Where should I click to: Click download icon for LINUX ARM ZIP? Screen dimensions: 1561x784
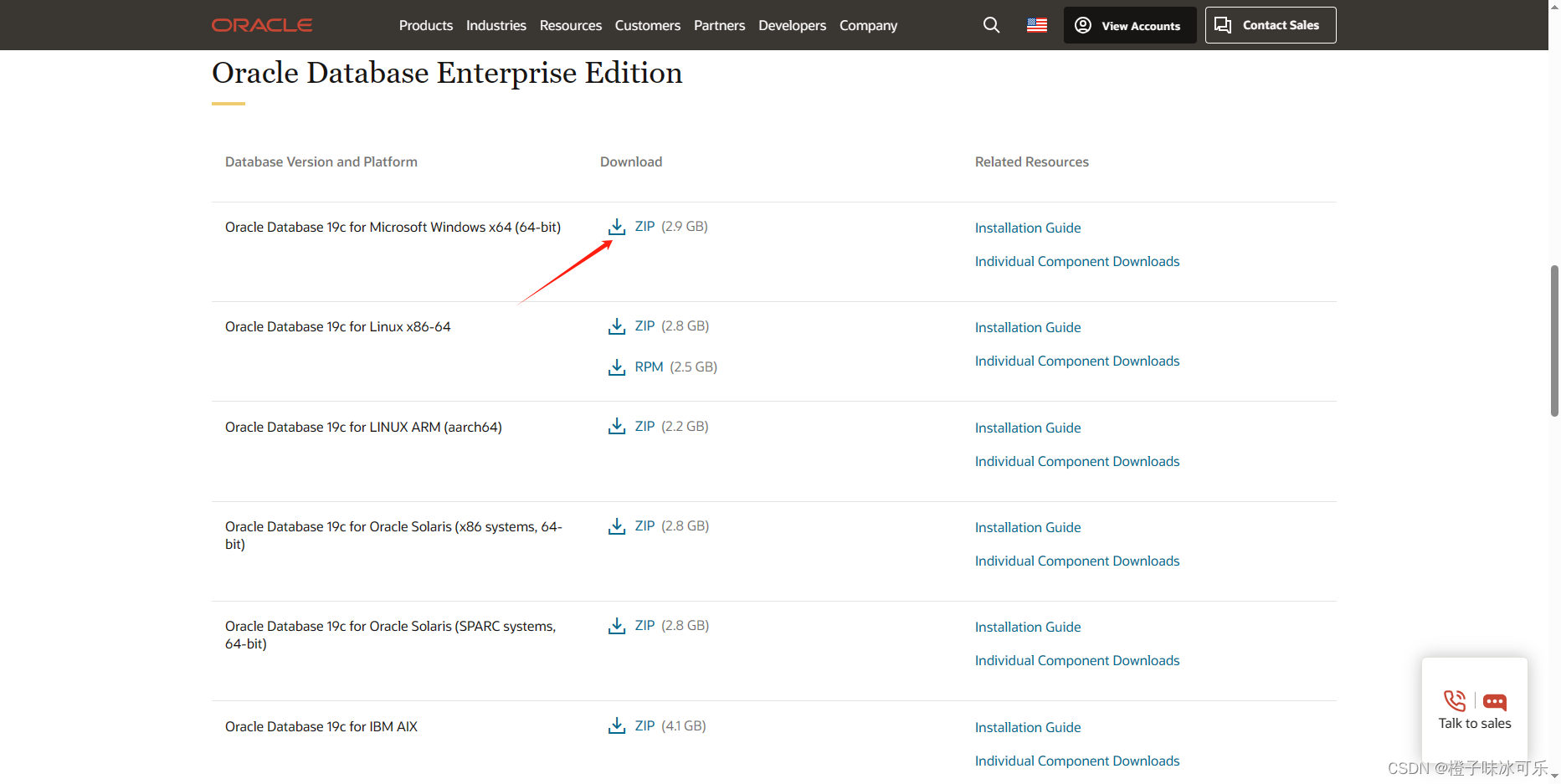[617, 427]
